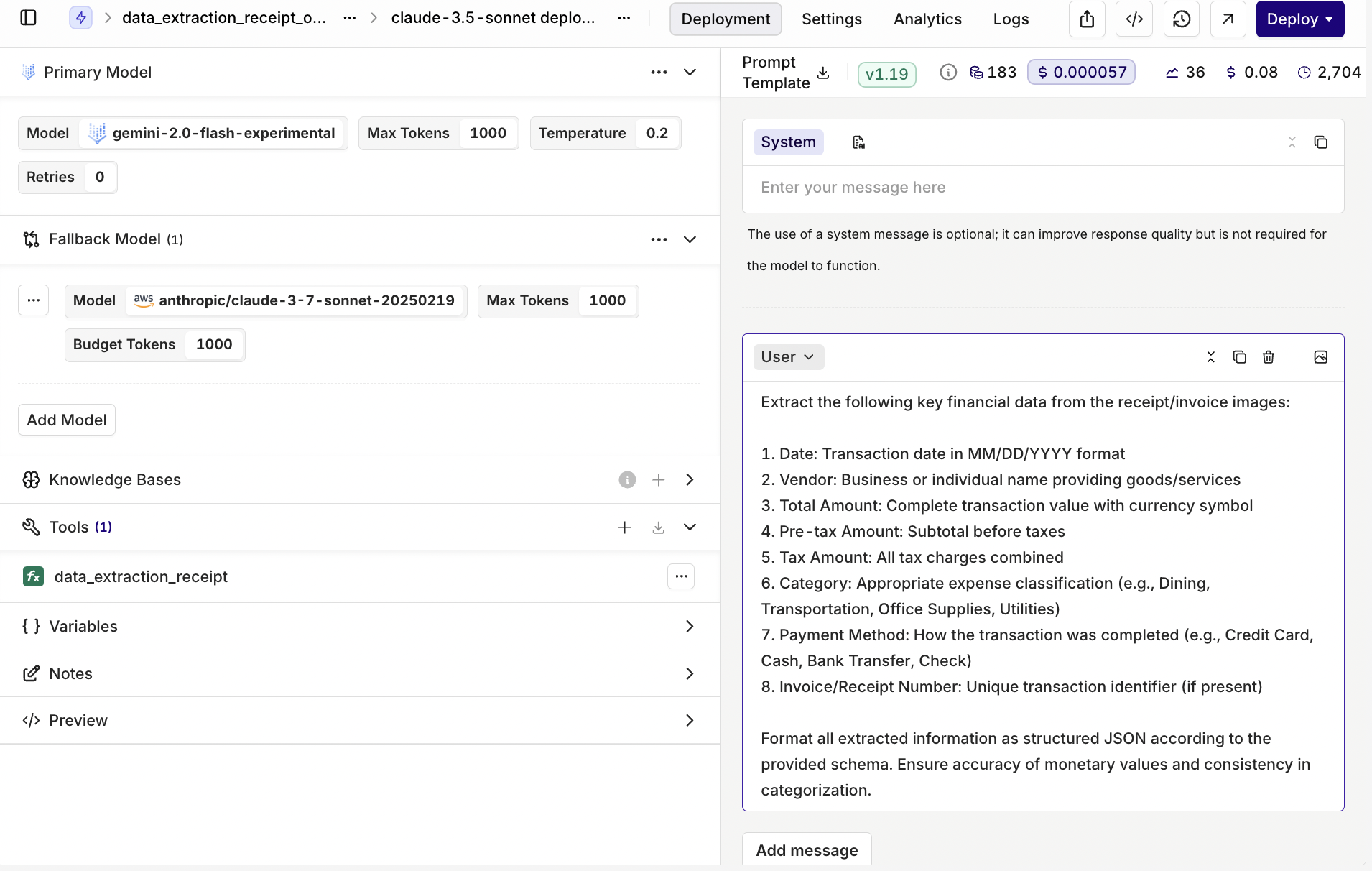
Task: Add a new tool with plus icon
Action: (625, 527)
